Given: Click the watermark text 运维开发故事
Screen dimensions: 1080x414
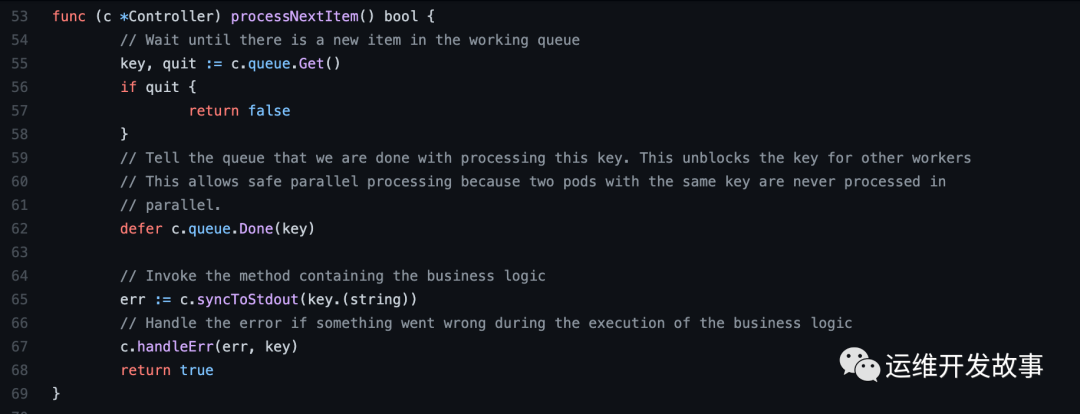Looking at the screenshot, I should (x=965, y=366).
